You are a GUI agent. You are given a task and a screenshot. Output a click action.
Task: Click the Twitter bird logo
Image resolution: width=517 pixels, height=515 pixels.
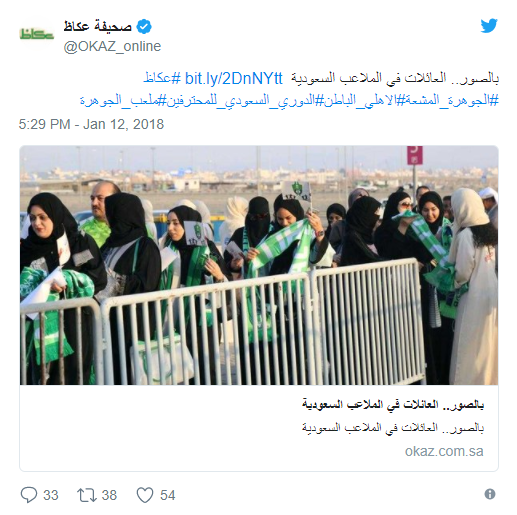(489, 26)
